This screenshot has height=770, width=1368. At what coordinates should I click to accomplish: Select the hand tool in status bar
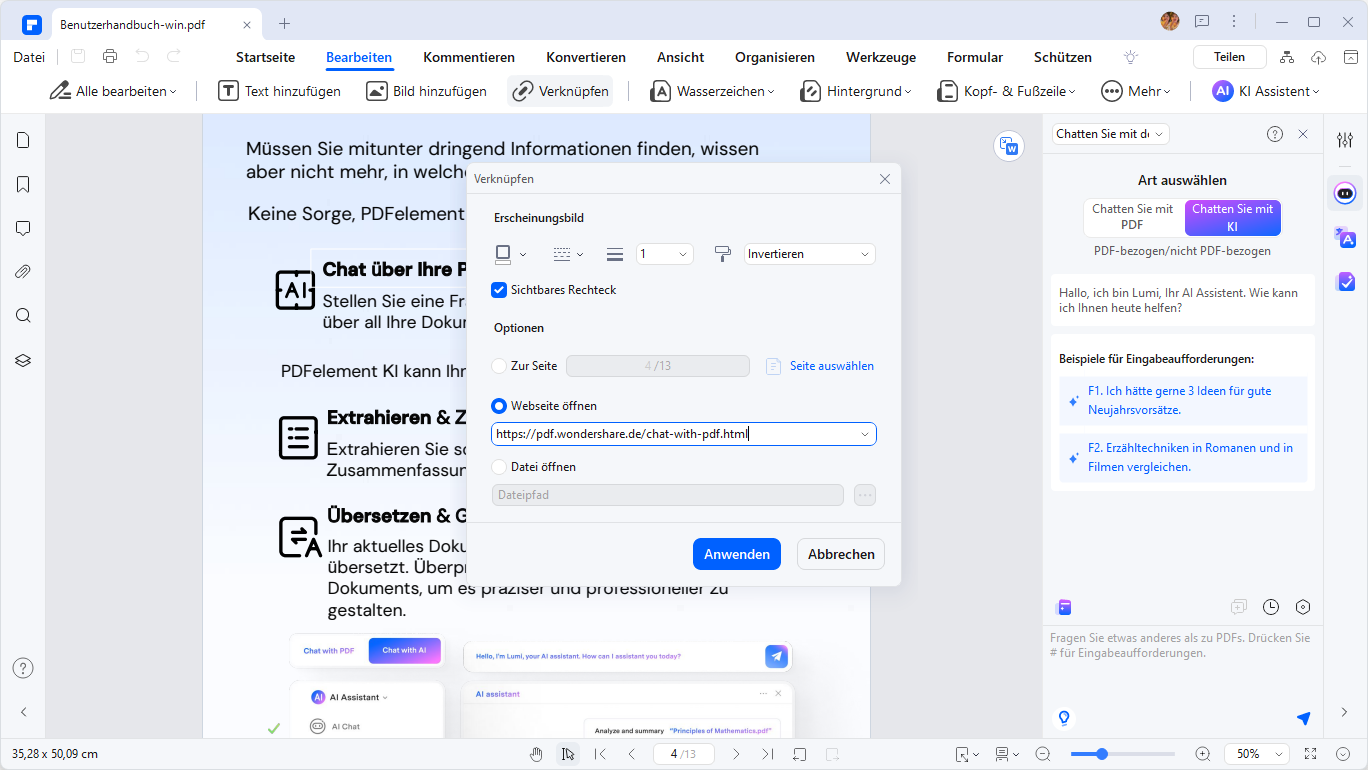click(536, 754)
